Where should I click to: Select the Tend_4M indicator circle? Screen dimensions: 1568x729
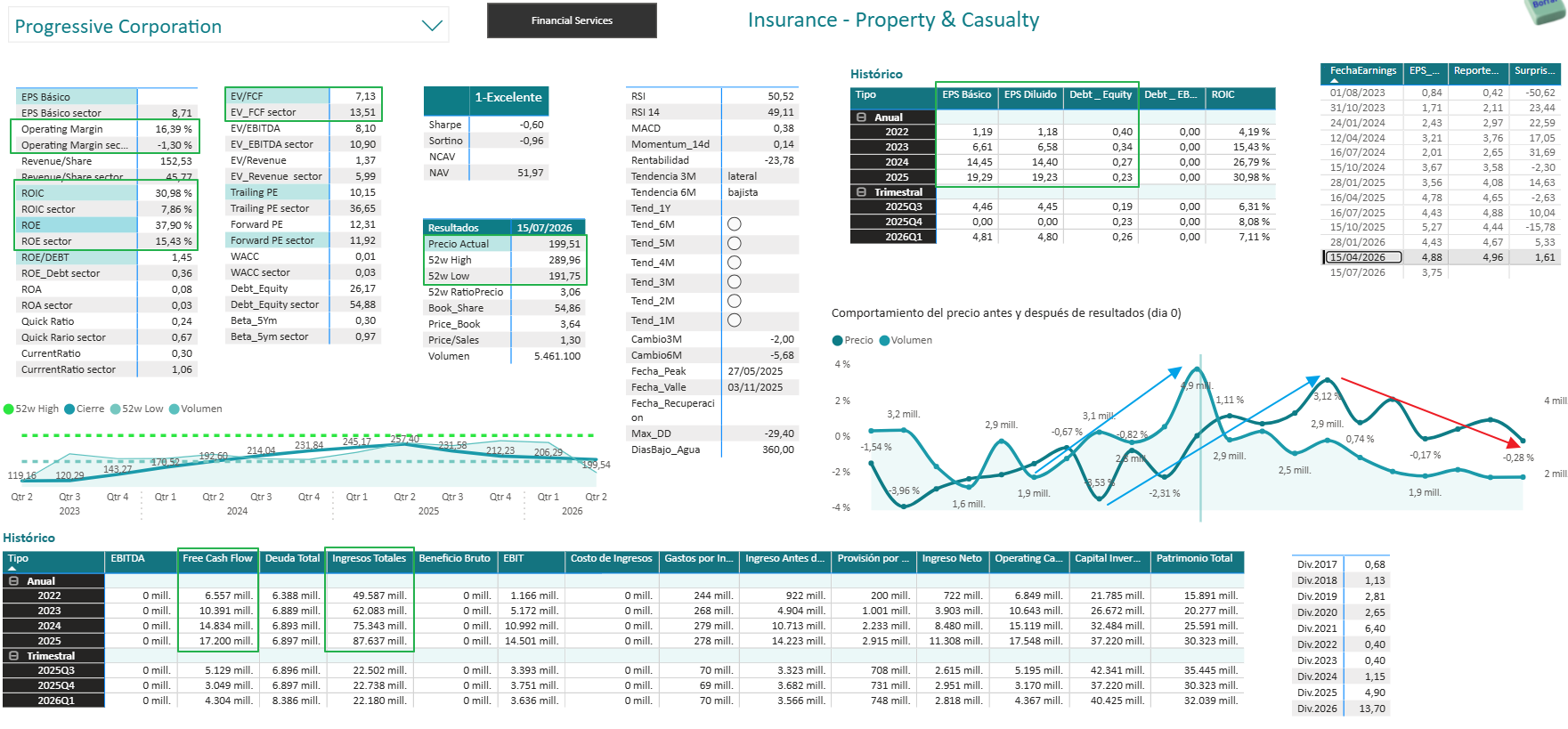(735, 263)
